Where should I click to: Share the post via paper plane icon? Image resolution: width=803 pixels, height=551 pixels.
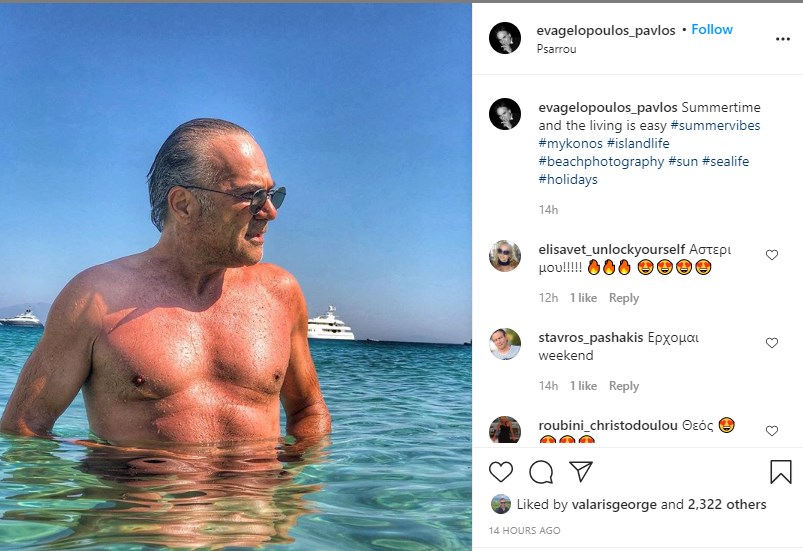pos(581,471)
